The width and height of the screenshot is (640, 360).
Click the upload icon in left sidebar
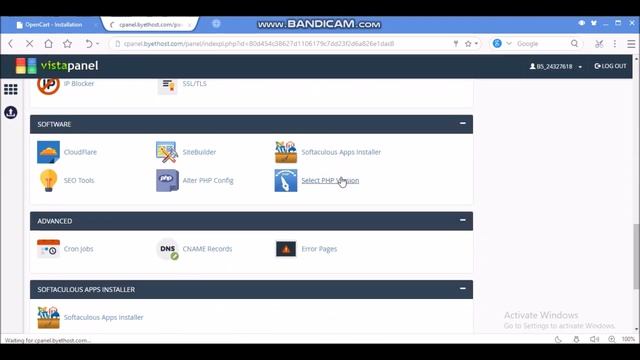coord(11,112)
